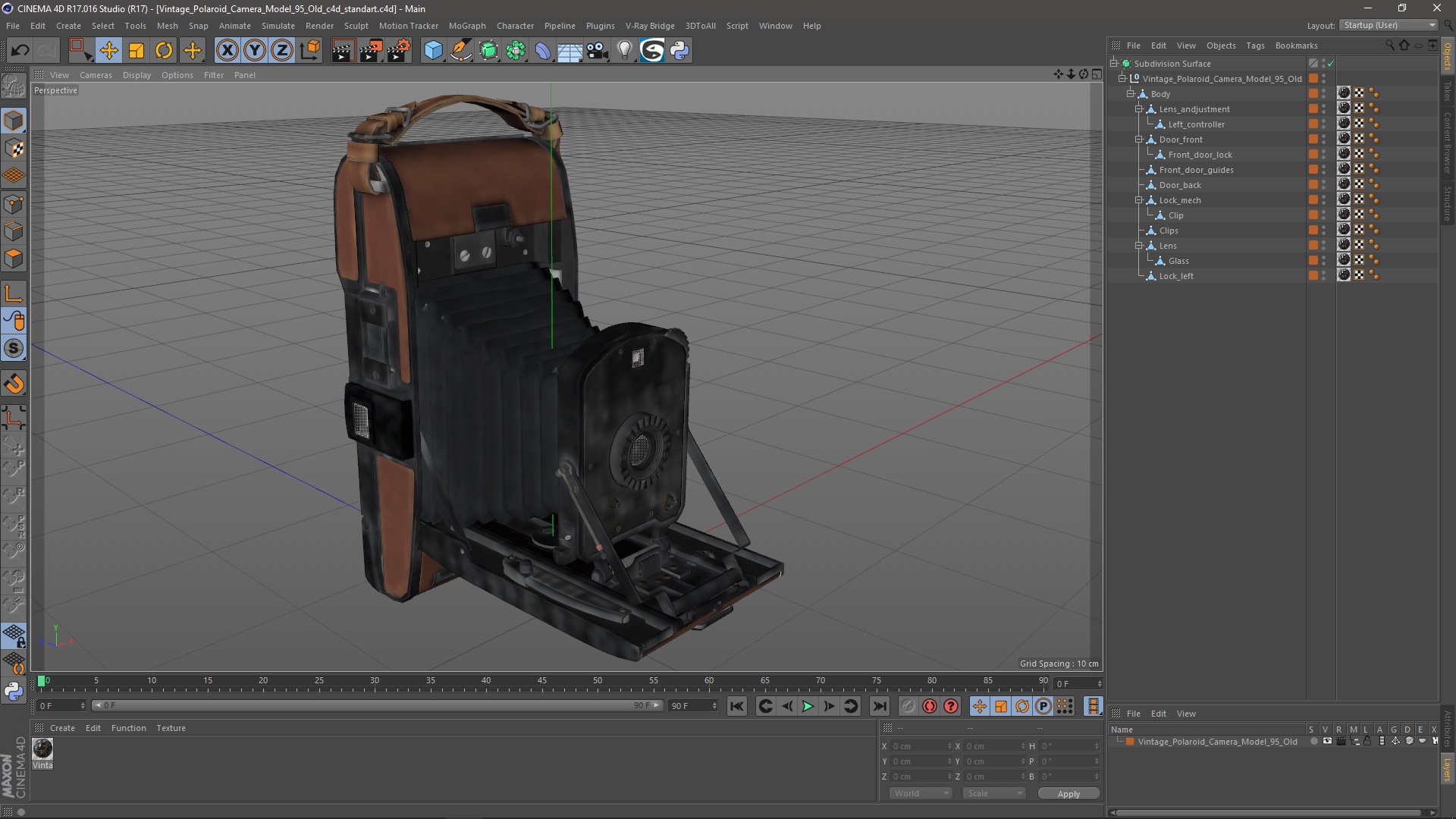Open the Cameras viewport menu
The height and width of the screenshot is (819, 1456).
(96, 75)
